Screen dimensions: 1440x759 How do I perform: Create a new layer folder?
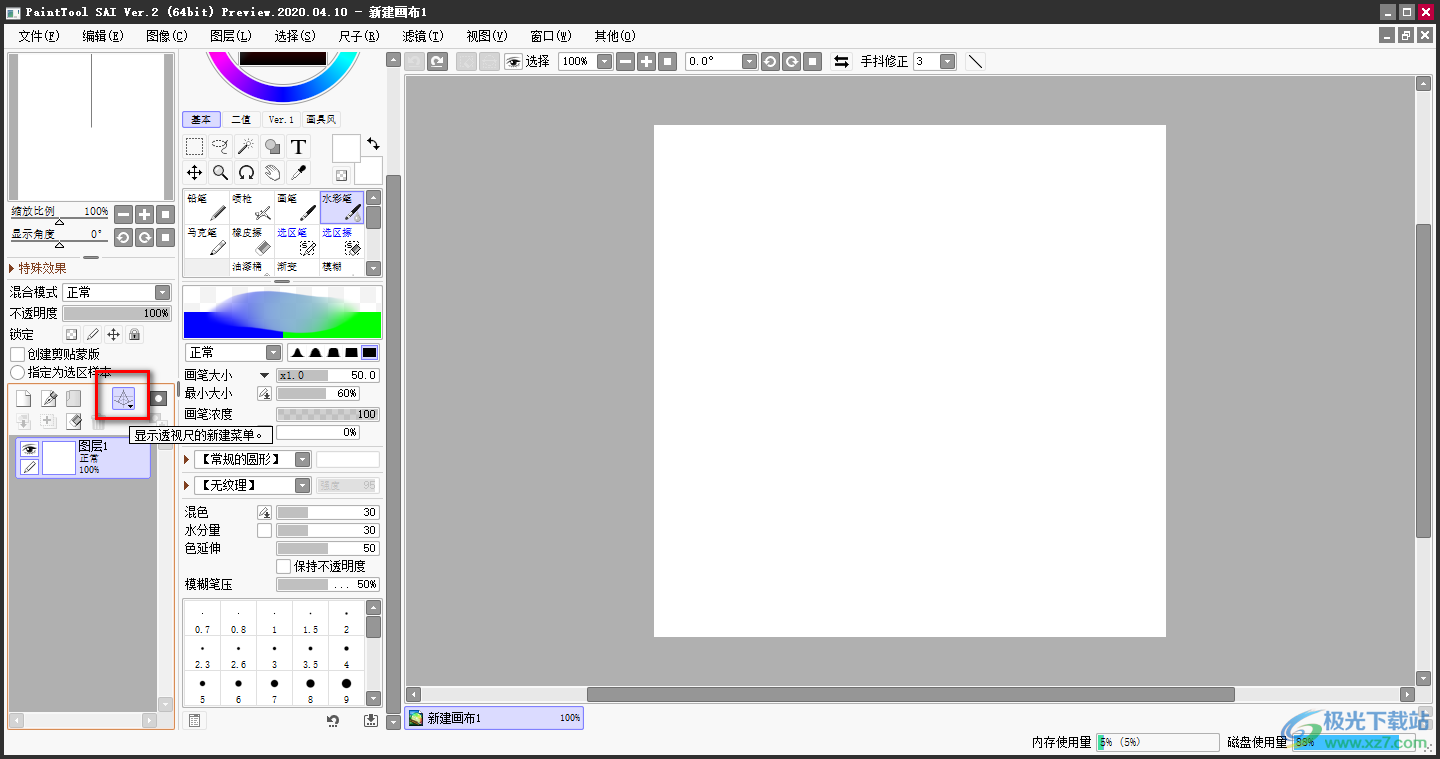point(73,399)
